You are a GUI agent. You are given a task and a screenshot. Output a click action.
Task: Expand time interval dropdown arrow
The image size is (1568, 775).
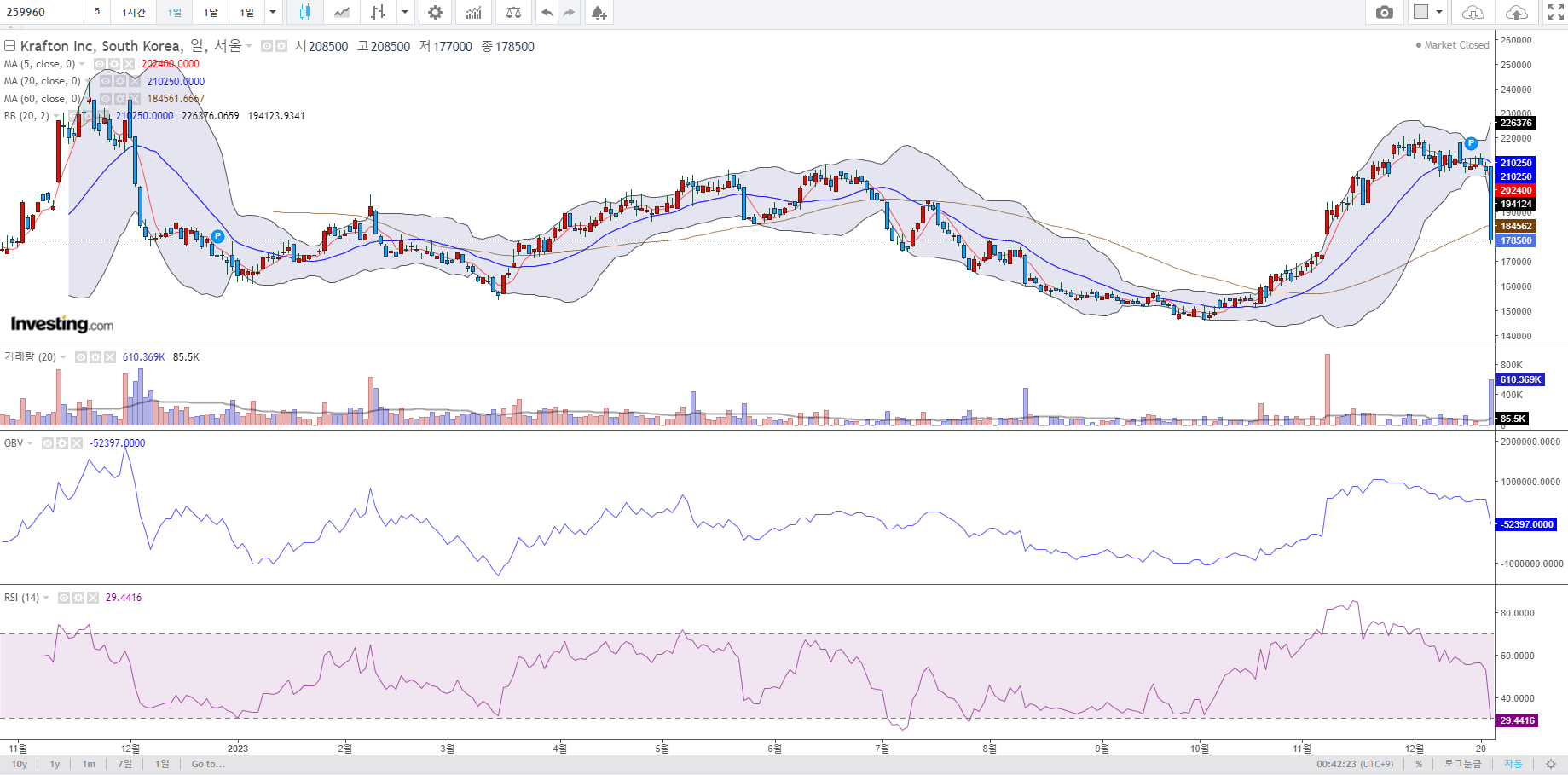273,12
